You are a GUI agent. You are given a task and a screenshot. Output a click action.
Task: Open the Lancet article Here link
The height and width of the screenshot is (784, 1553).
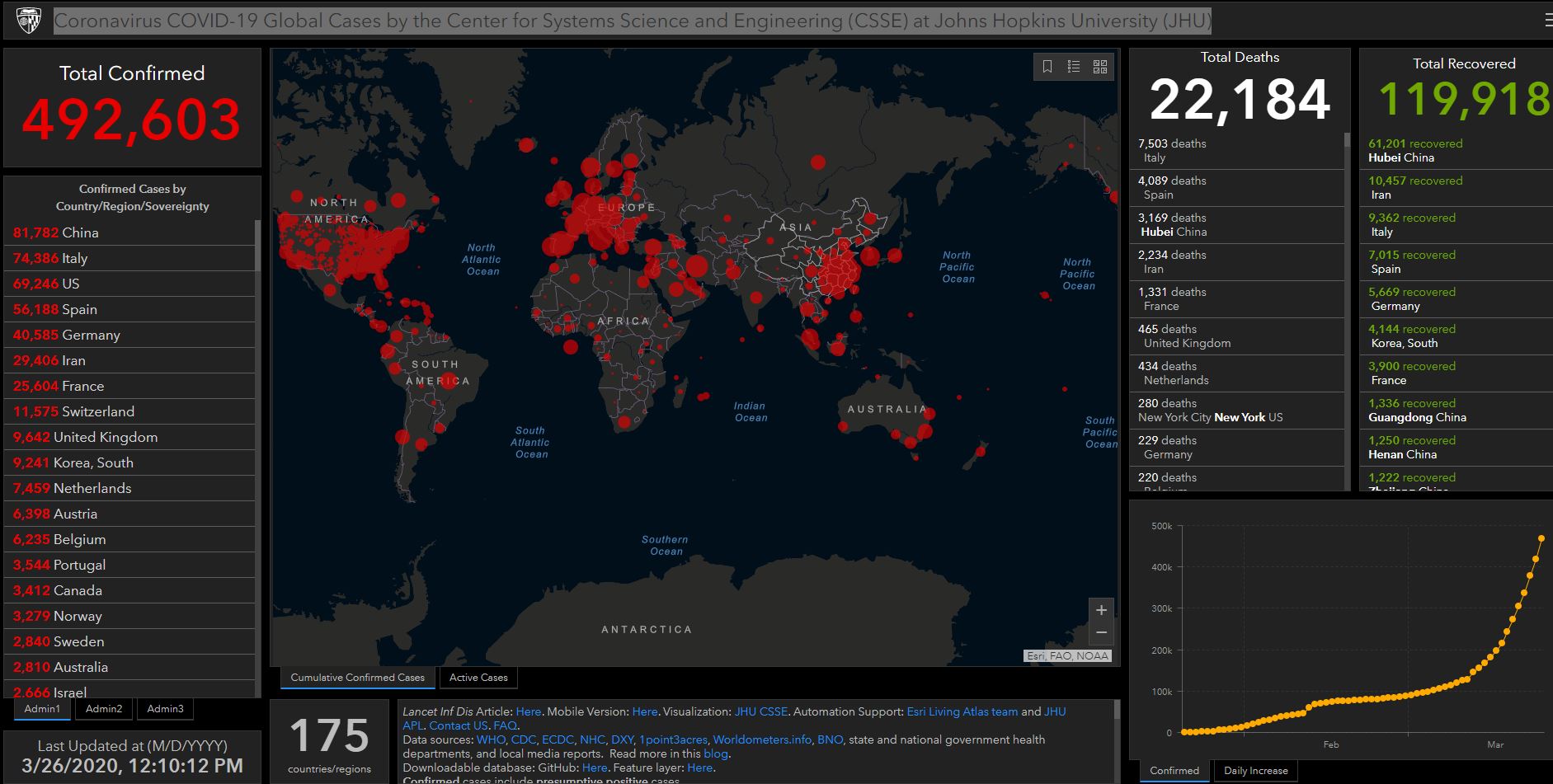(x=529, y=711)
